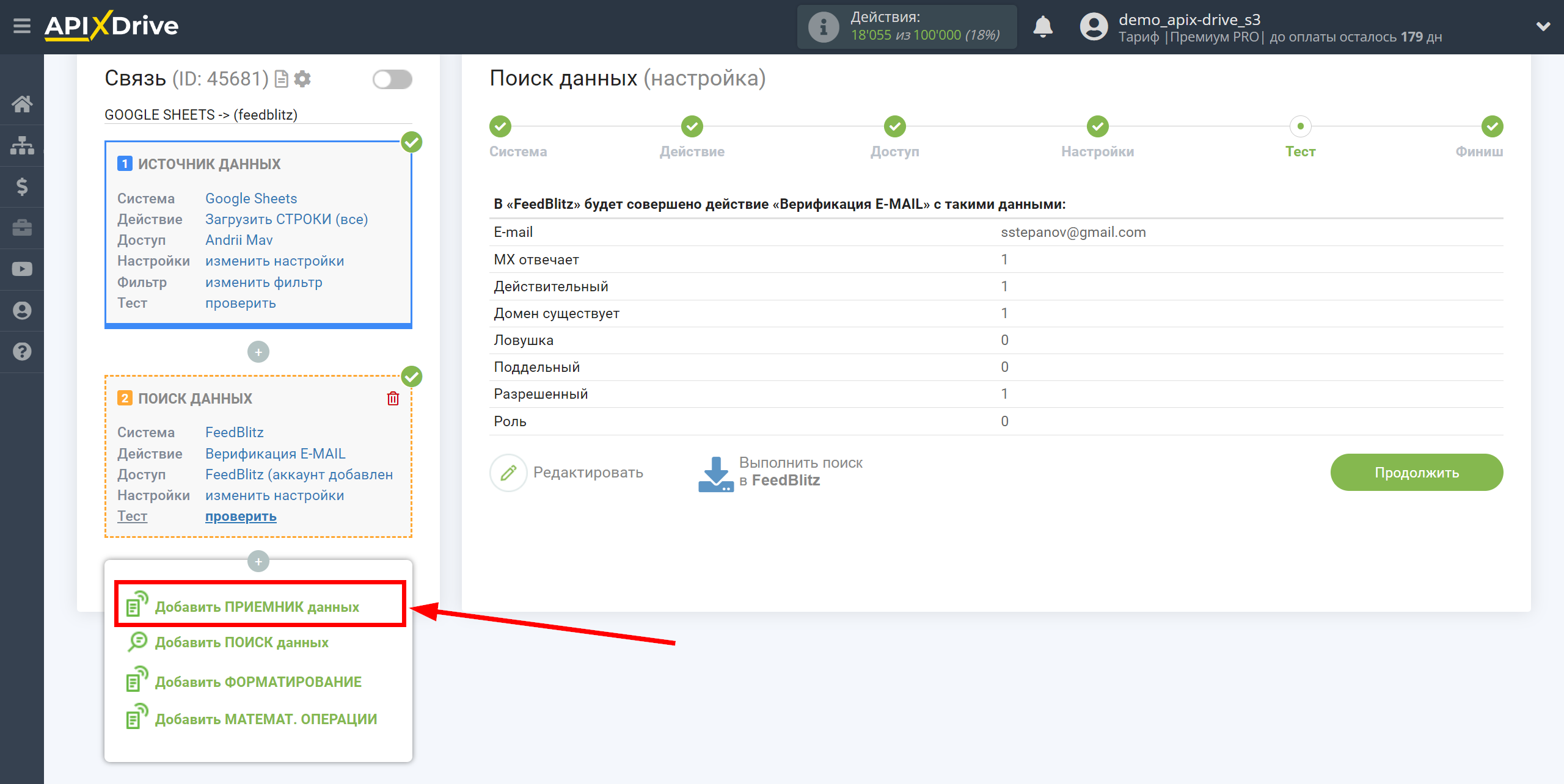Viewport: 1564px width, 784px height.
Task: Click the MX отвечает row
Action: (996, 260)
